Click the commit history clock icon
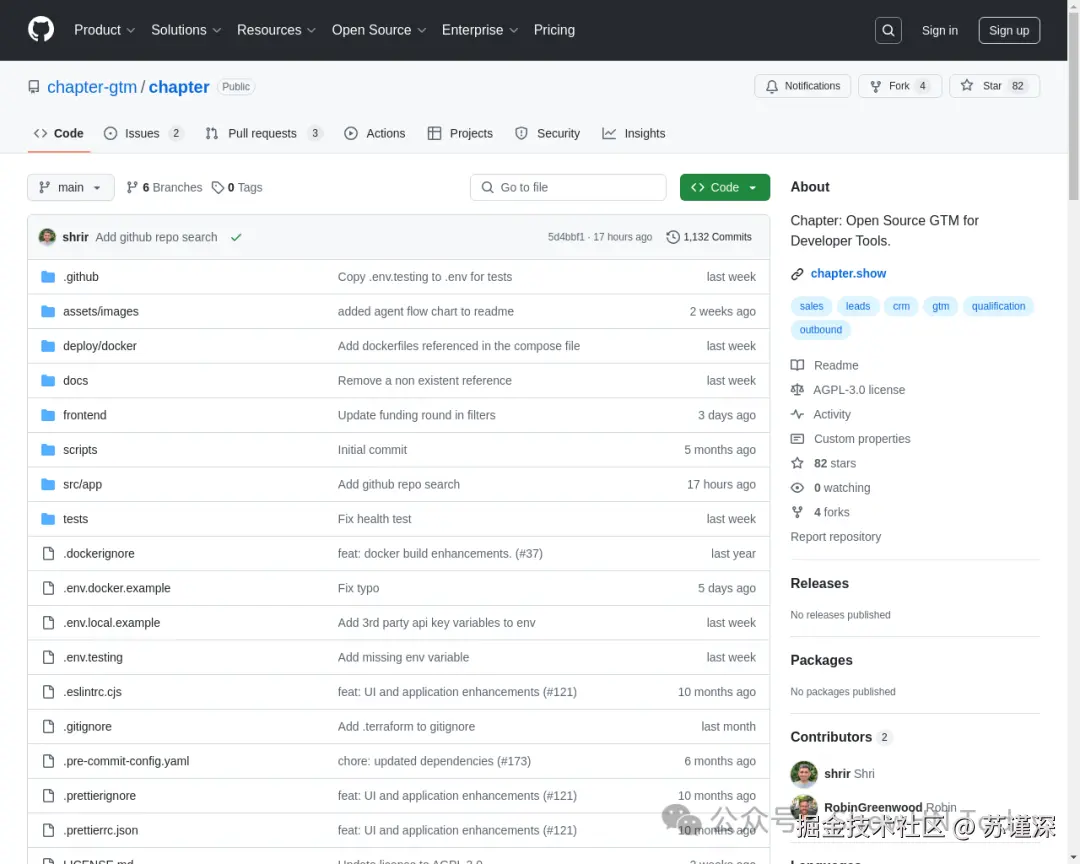Viewport: 1080px width, 864px height. [x=672, y=237]
